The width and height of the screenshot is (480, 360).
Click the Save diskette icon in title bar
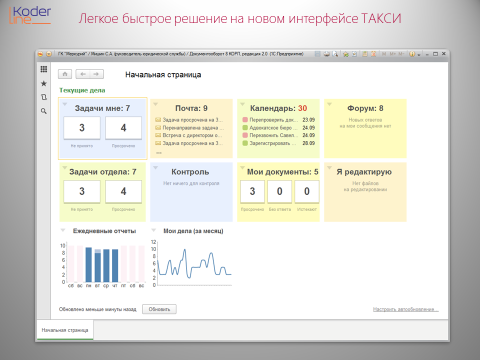(318, 54)
